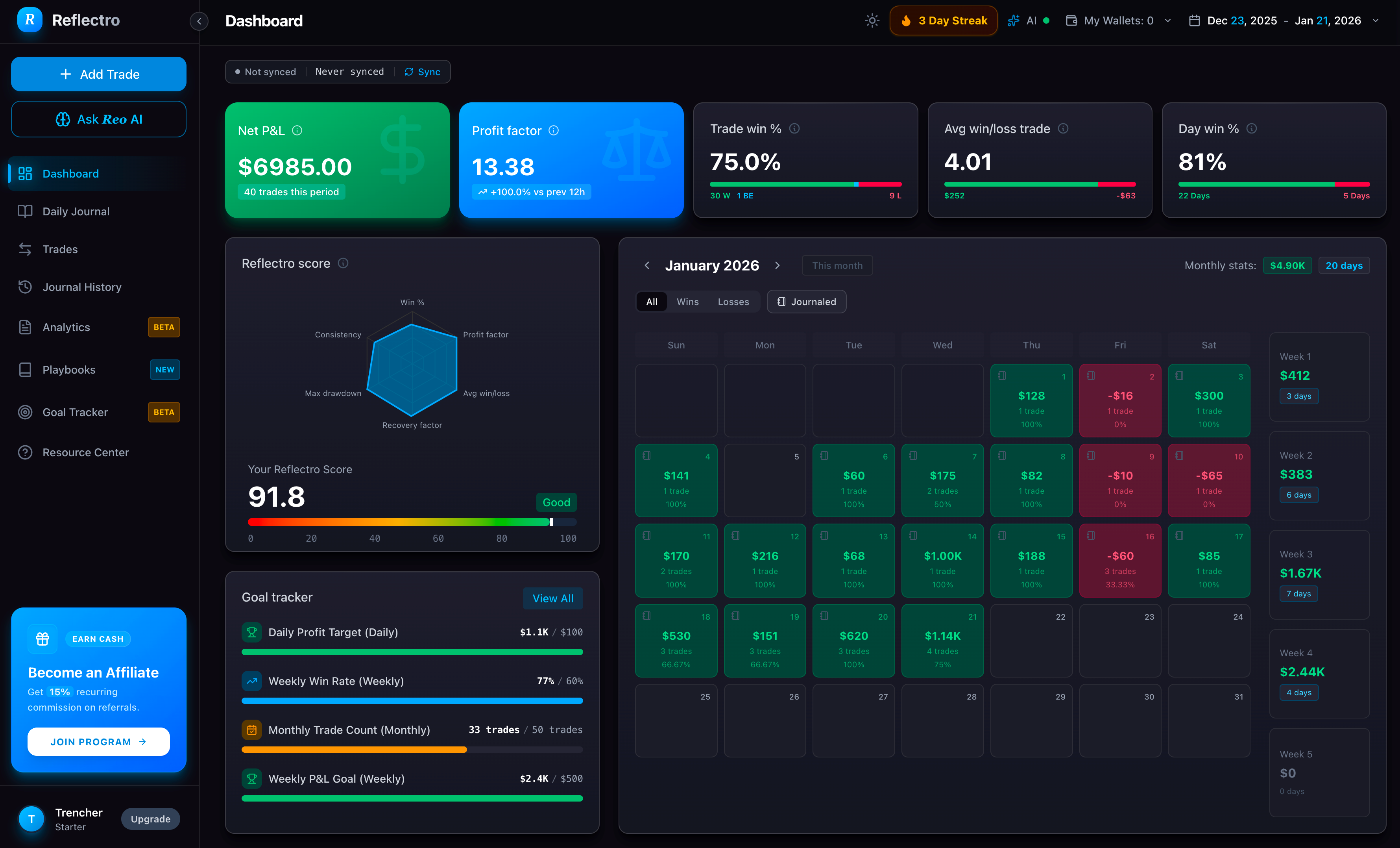The height and width of the screenshot is (848, 1400).
Task: Click the Monthly Trade Count calendar icon
Action: 252,730
